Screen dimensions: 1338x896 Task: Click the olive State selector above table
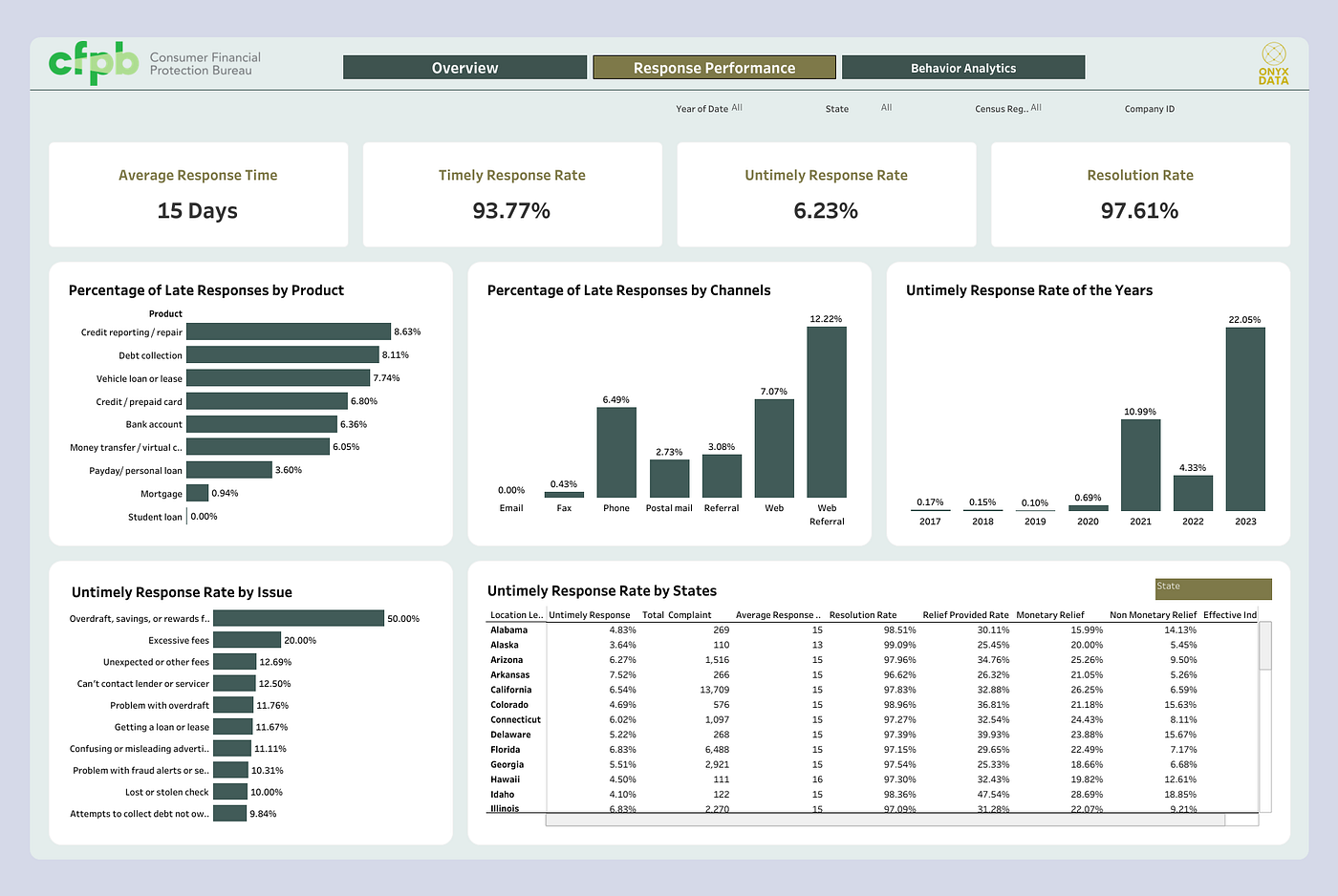[x=1213, y=588]
